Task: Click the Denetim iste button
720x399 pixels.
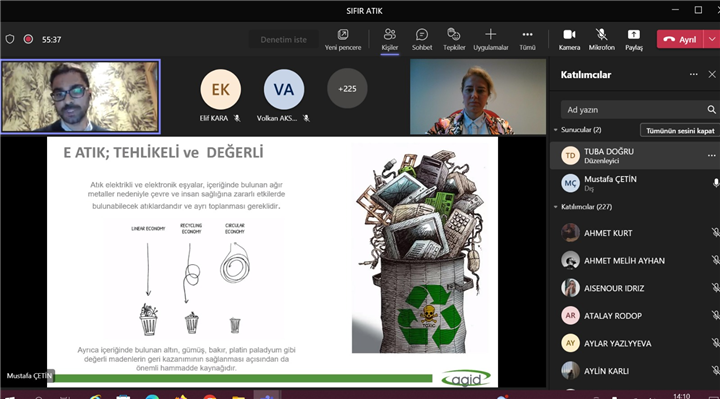Action: 283,39
